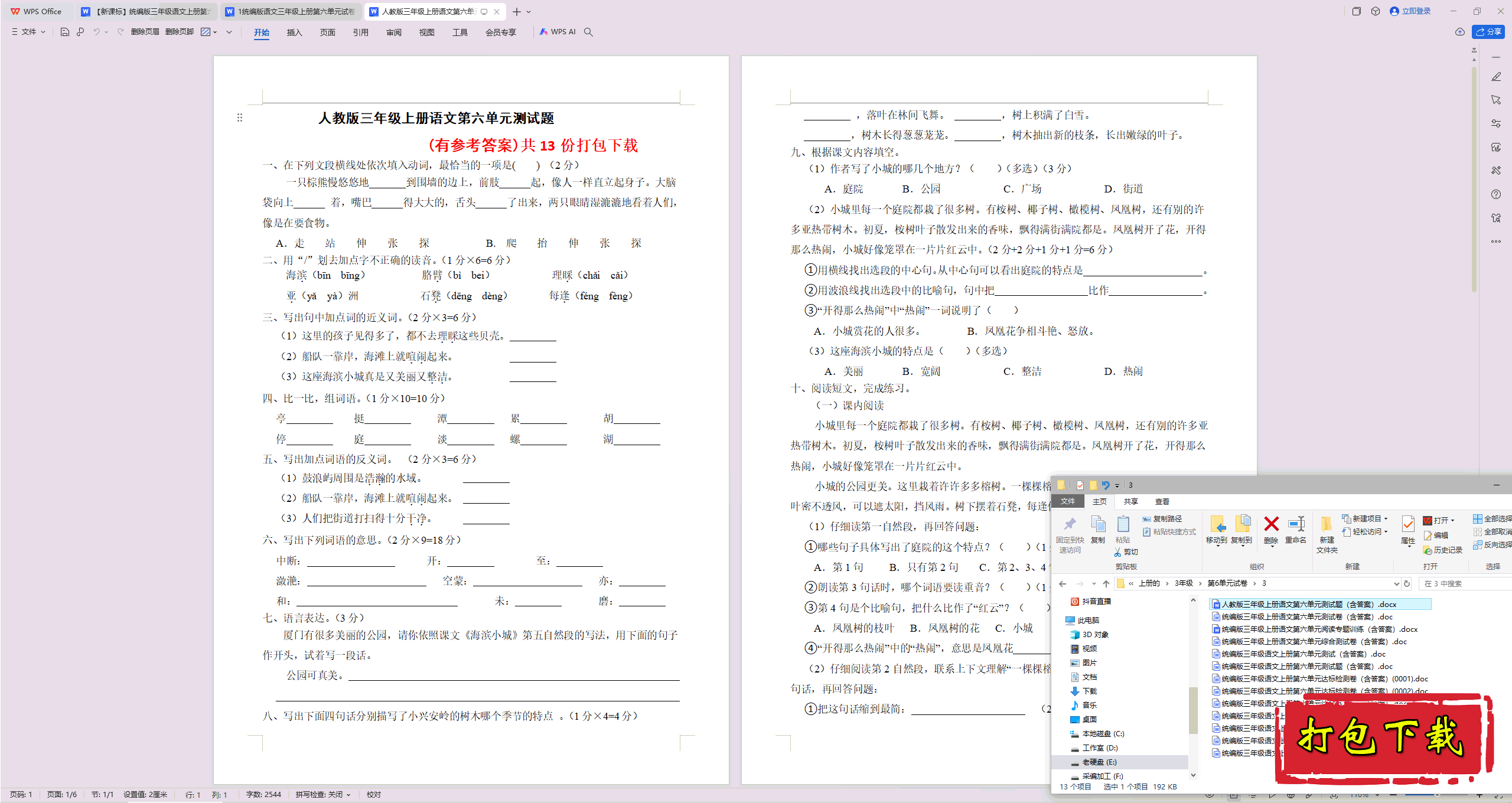Toggle spell check status in status bar
The image size is (1512, 803).
point(323,794)
